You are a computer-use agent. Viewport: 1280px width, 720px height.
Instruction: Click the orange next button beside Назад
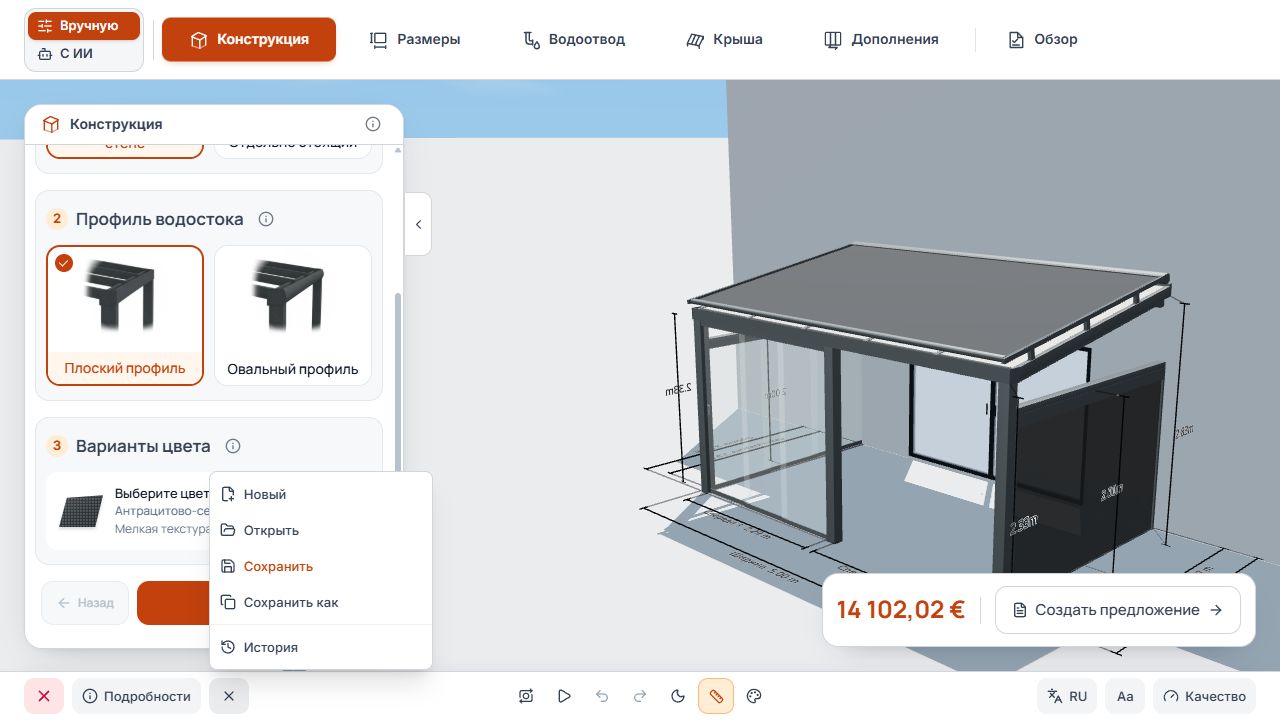174,603
